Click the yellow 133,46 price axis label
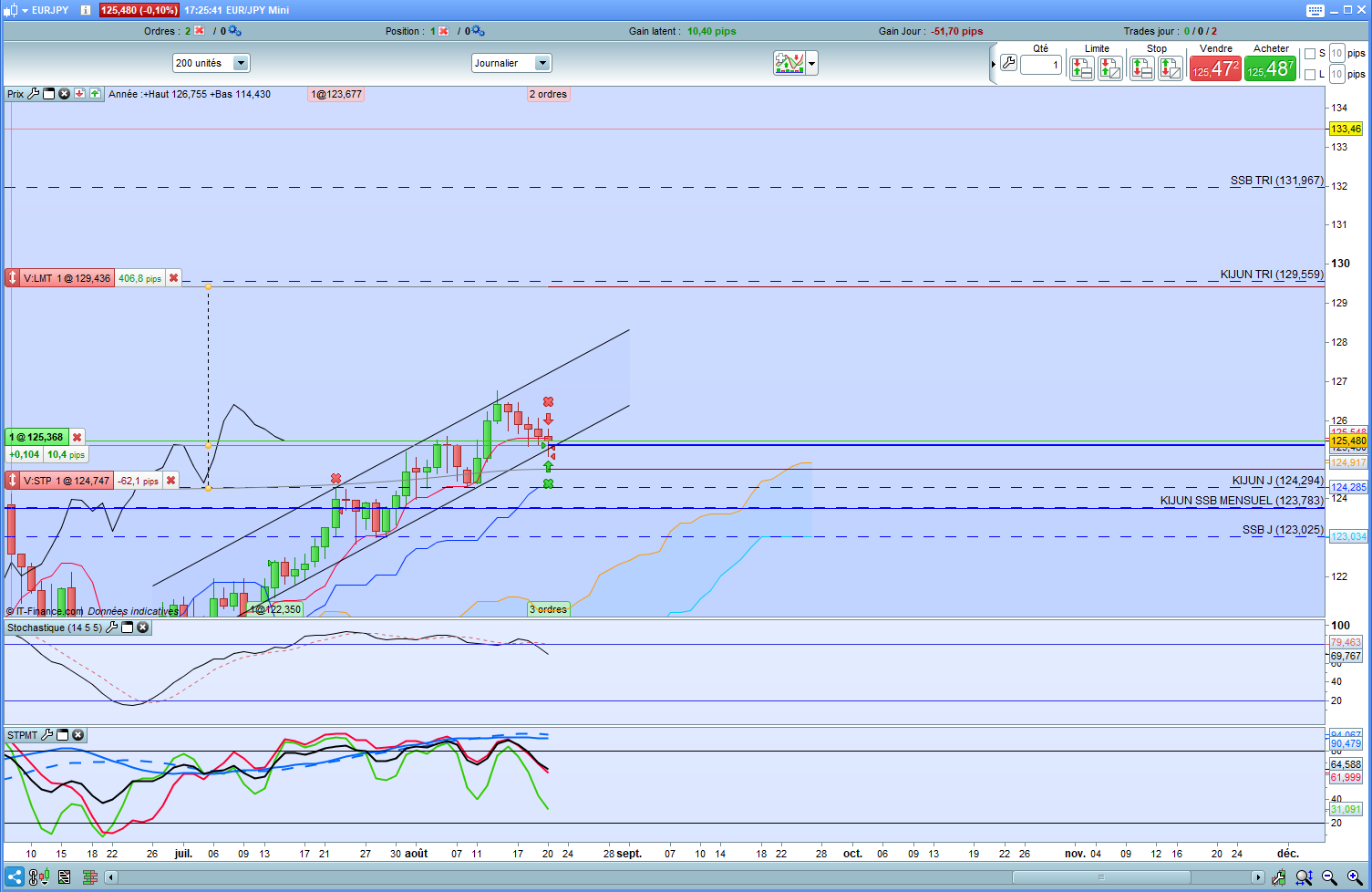Image resolution: width=1372 pixels, height=892 pixels. pyautogui.click(x=1346, y=129)
